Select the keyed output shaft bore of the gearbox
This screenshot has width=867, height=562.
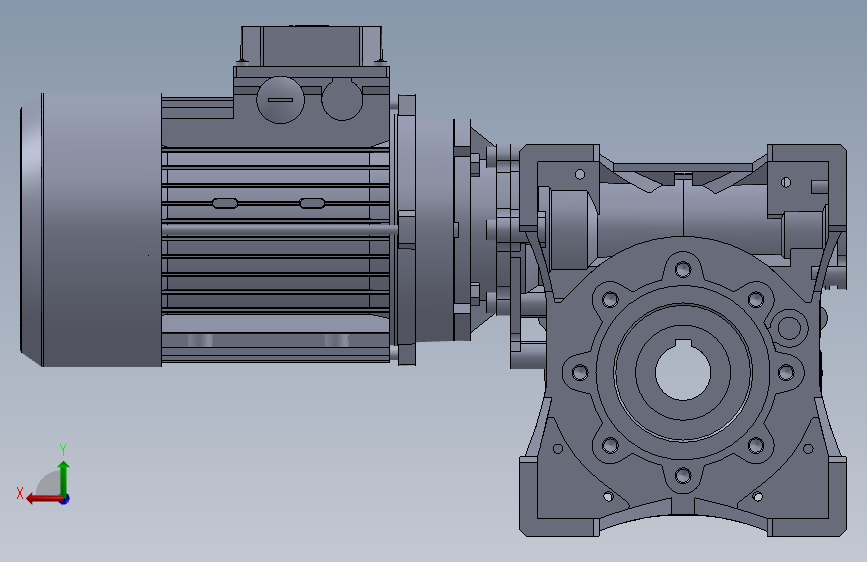[x=682, y=370]
